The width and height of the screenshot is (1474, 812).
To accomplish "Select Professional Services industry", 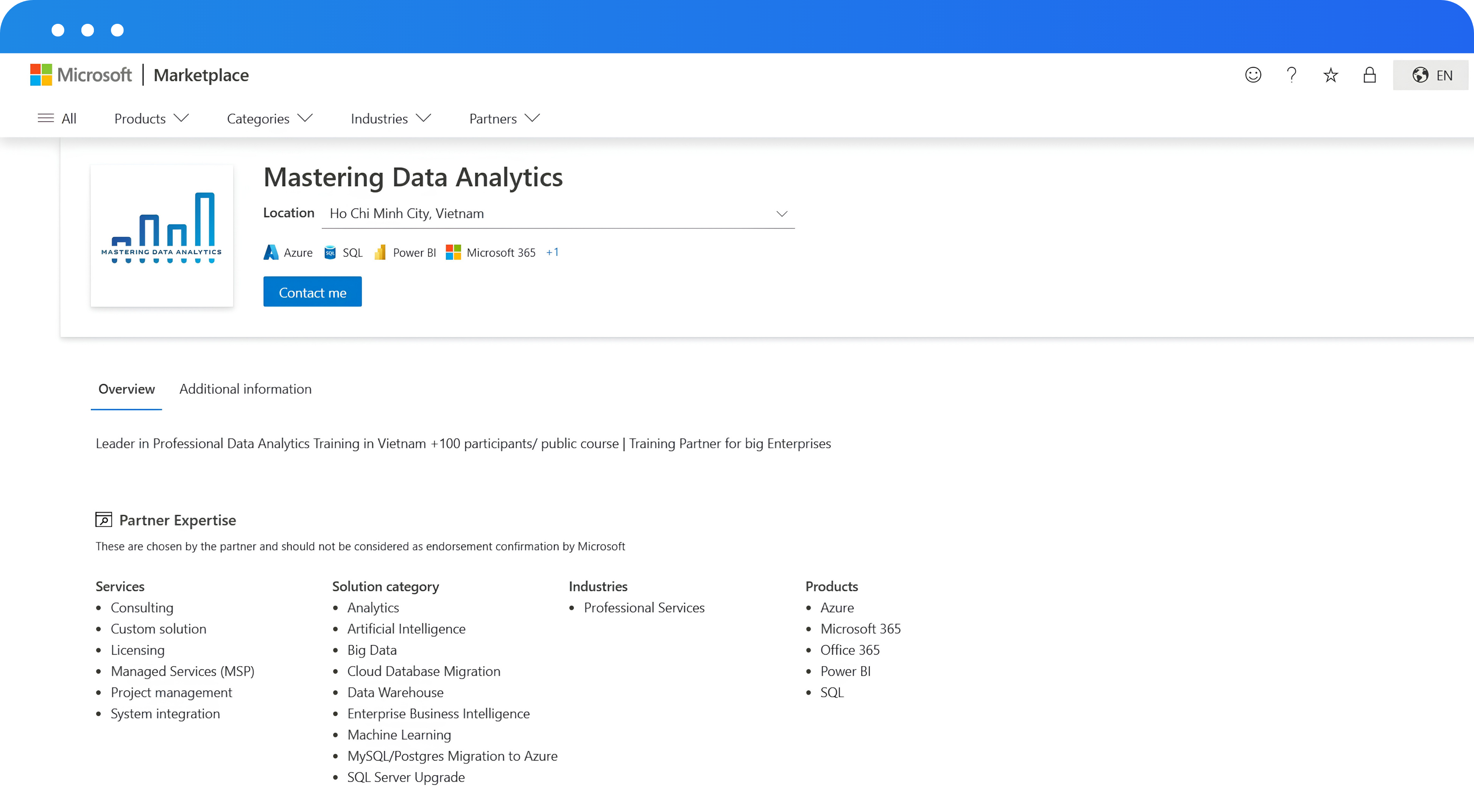I will (x=644, y=607).
